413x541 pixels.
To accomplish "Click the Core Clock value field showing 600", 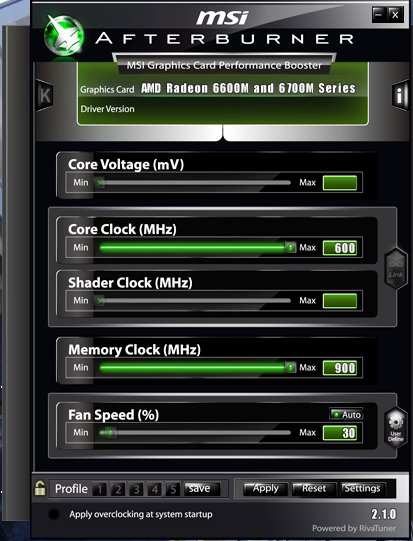I will (x=340, y=248).
